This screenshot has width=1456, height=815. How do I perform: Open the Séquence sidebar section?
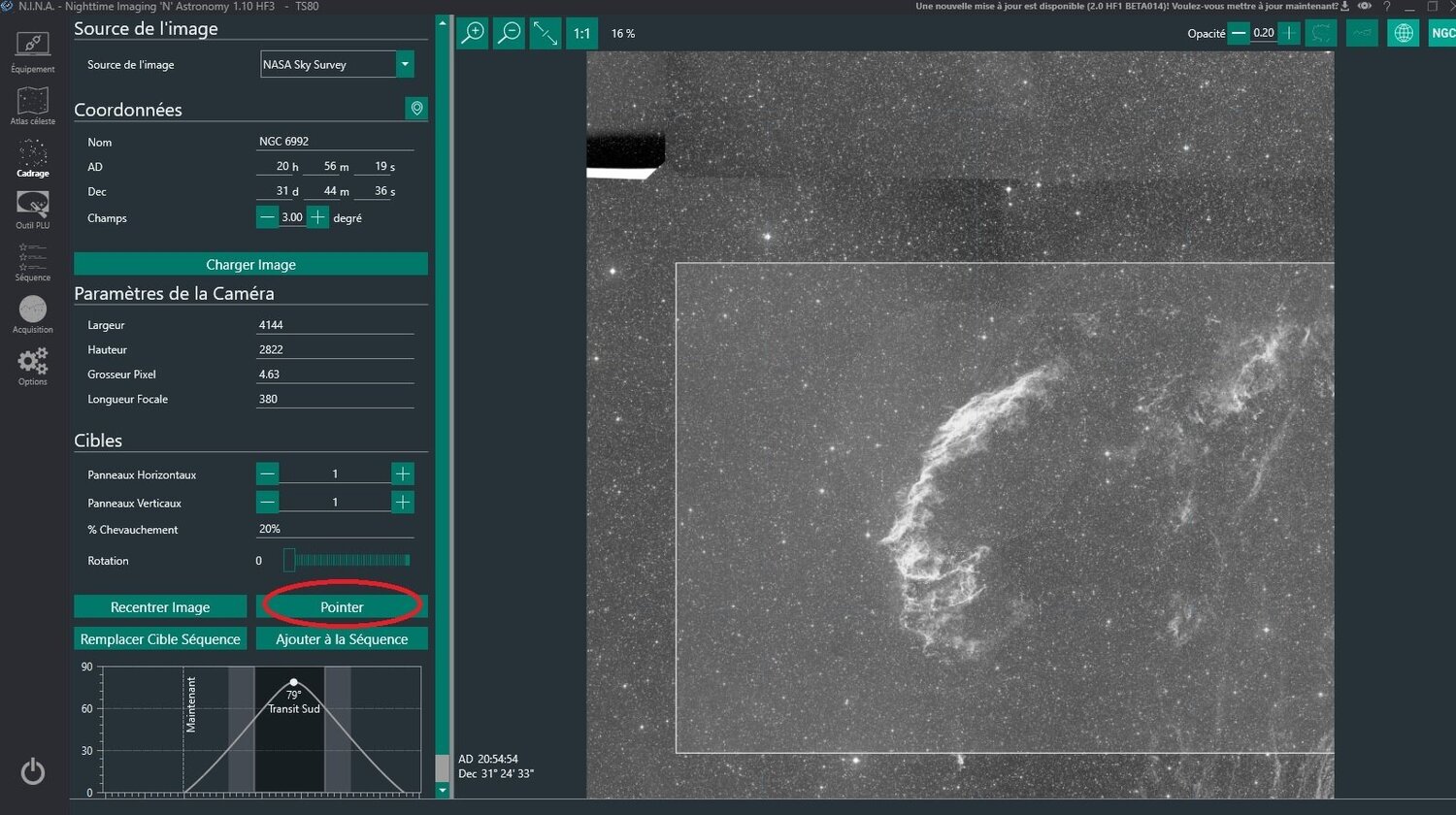point(33,262)
